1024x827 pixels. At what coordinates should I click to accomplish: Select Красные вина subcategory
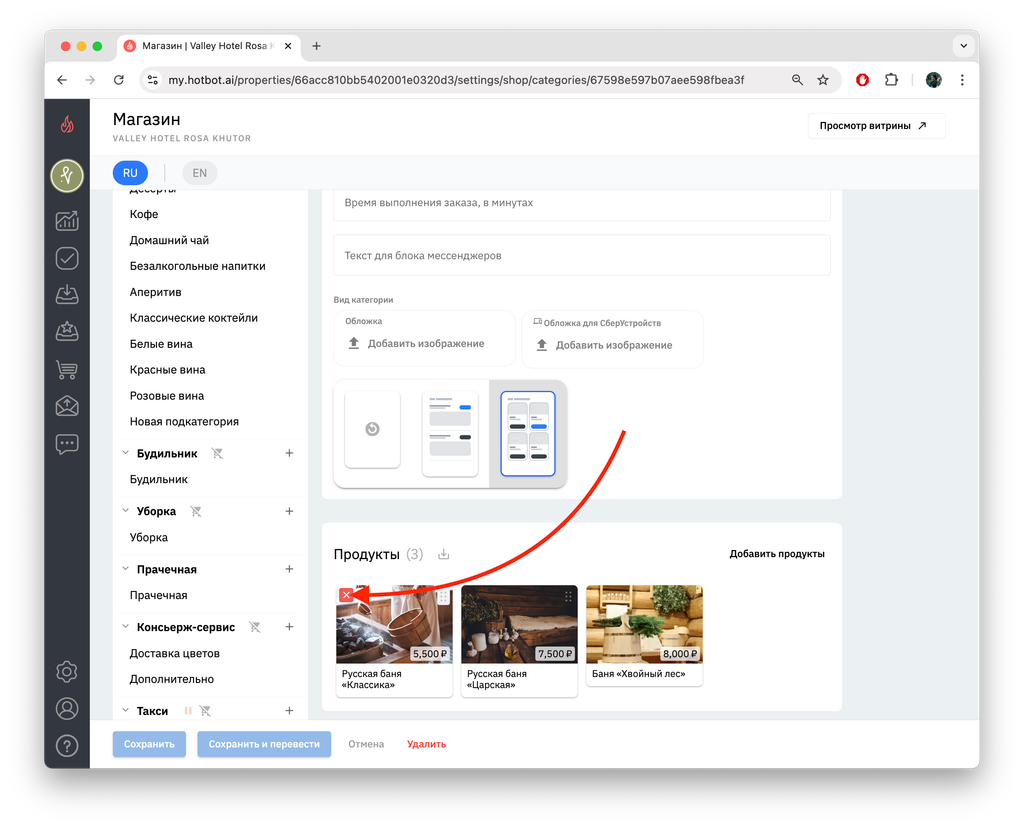(167, 370)
